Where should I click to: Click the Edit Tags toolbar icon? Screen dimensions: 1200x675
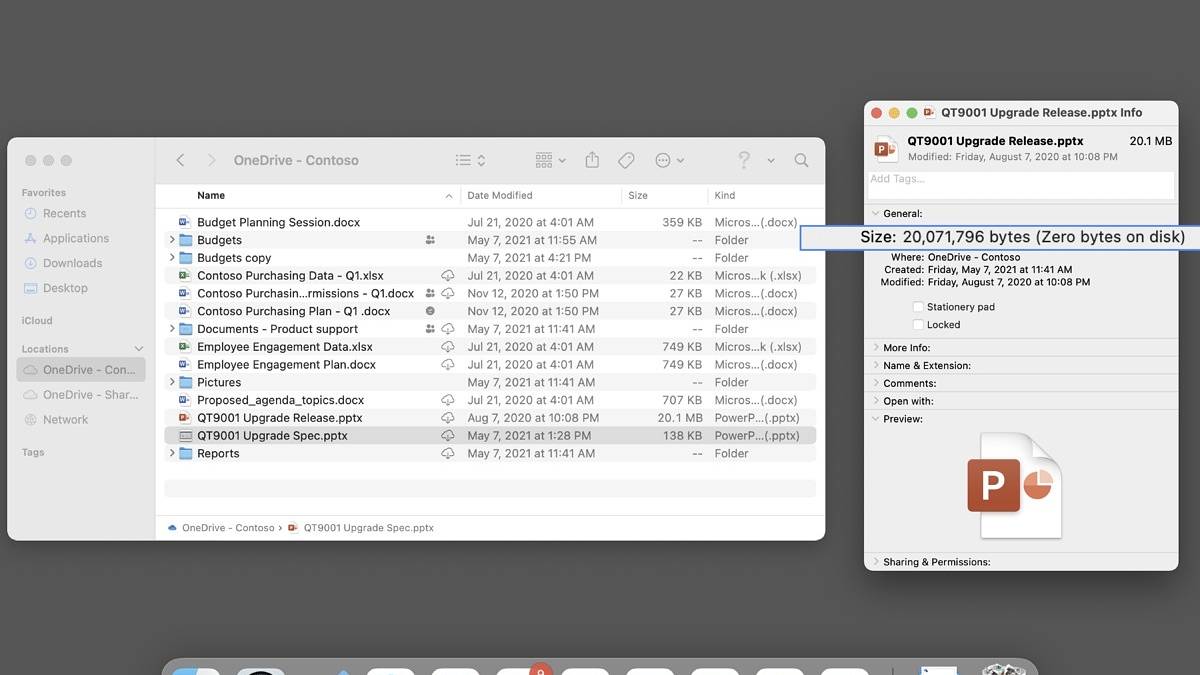tap(626, 160)
